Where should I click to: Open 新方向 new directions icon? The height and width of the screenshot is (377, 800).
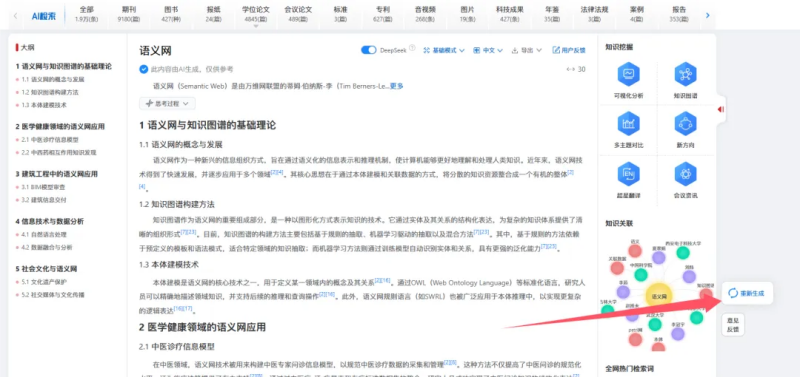[x=685, y=124]
